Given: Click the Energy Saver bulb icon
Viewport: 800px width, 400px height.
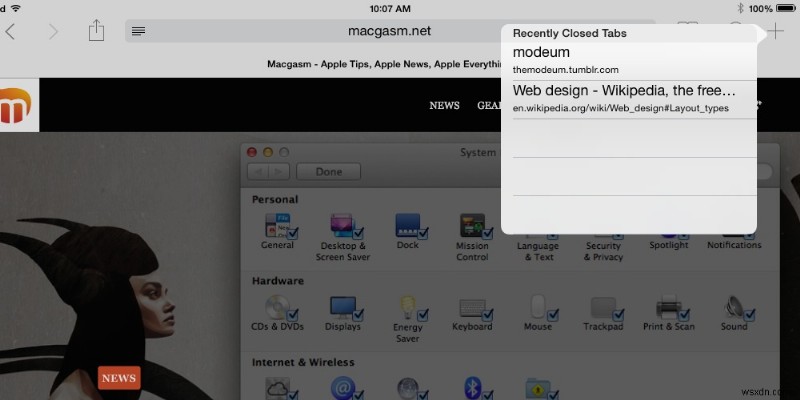Looking at the screenshot, I should point(407,307).
